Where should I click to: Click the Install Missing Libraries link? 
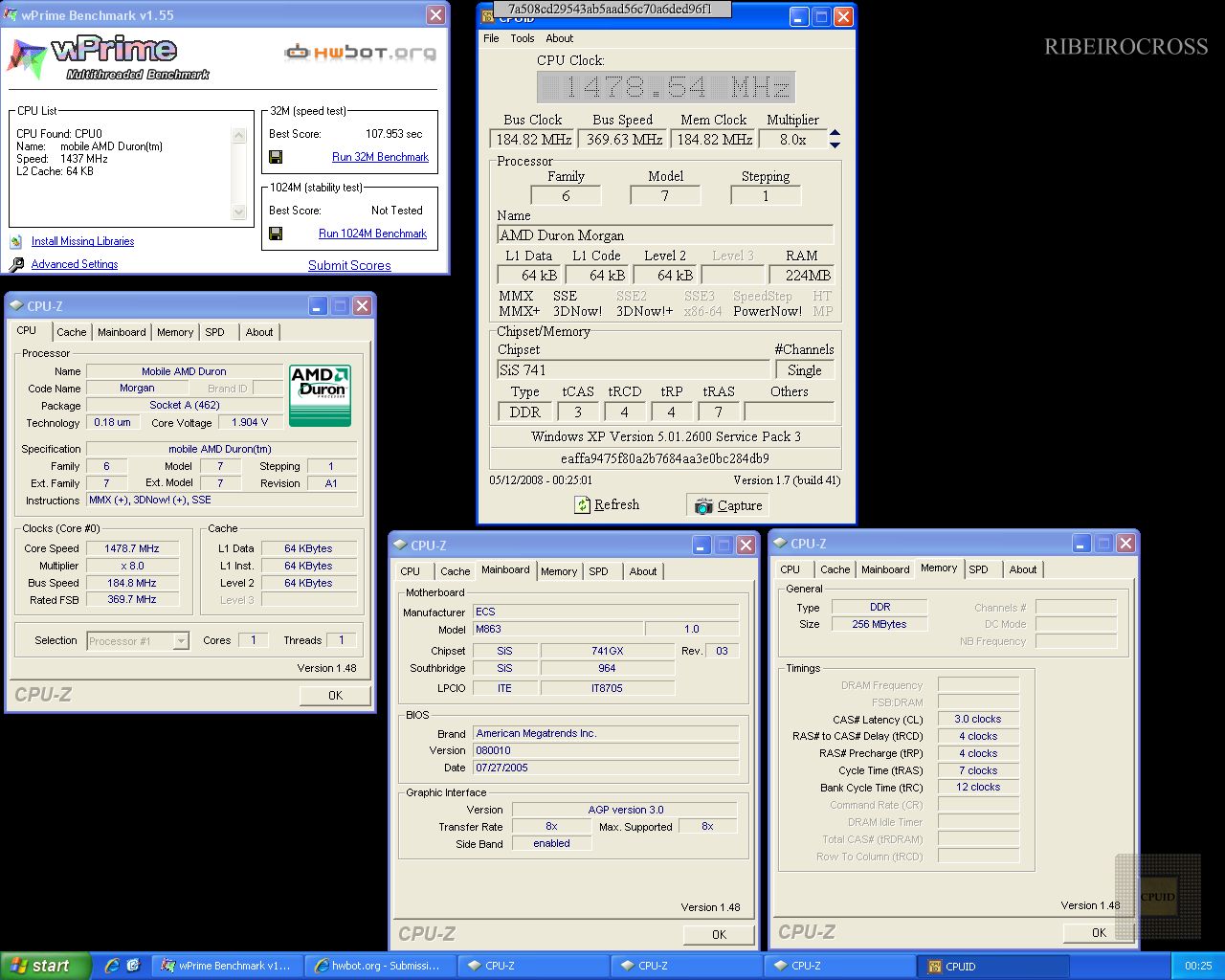(82, 241)
